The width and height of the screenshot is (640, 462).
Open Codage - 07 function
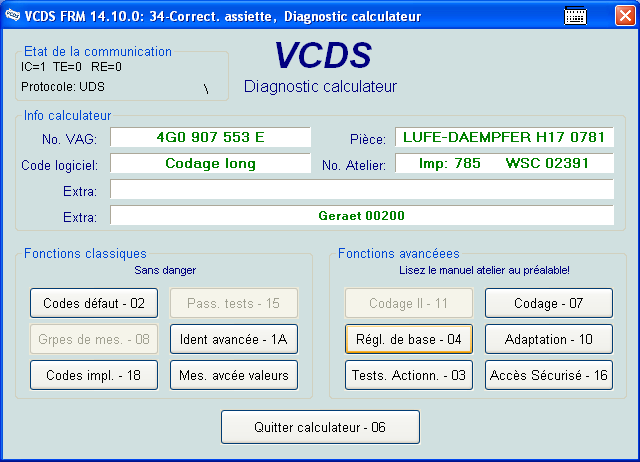coord(549,303)
